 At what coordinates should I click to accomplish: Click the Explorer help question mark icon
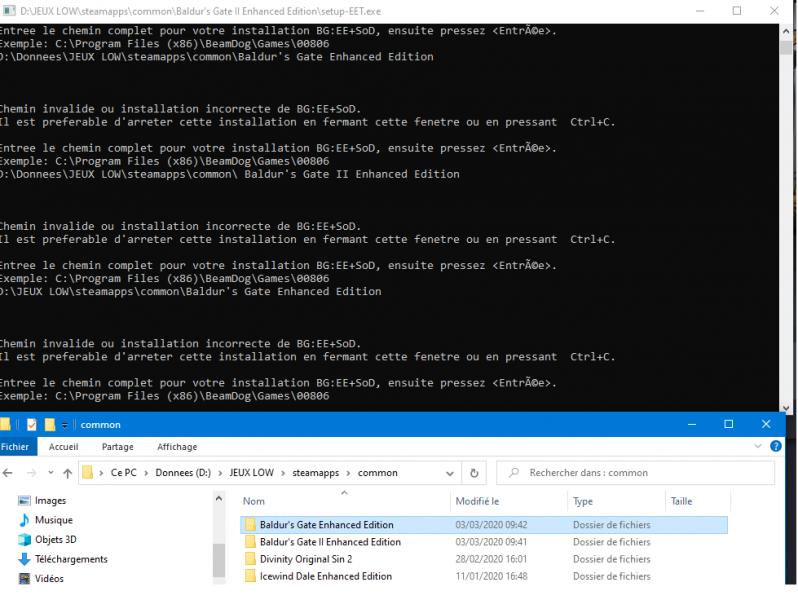[x=776, y=446]
